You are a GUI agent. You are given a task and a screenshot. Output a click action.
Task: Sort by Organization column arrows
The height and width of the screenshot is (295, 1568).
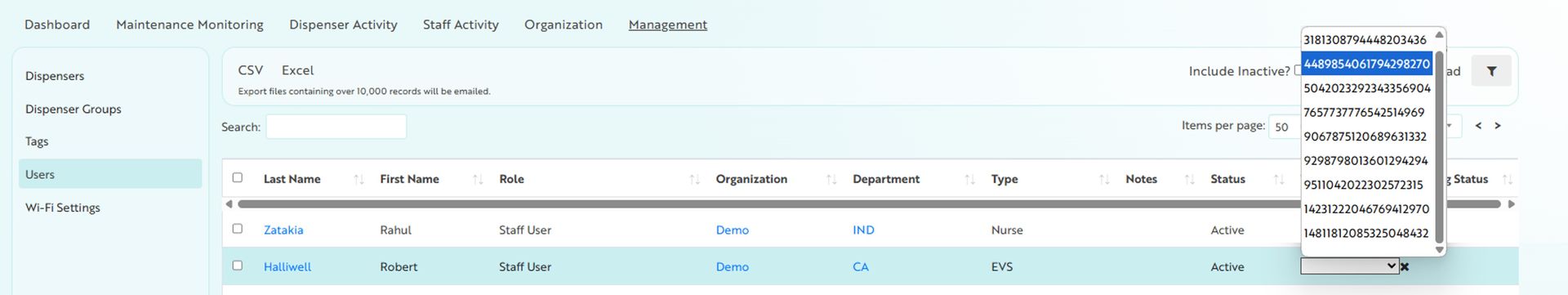831,179
